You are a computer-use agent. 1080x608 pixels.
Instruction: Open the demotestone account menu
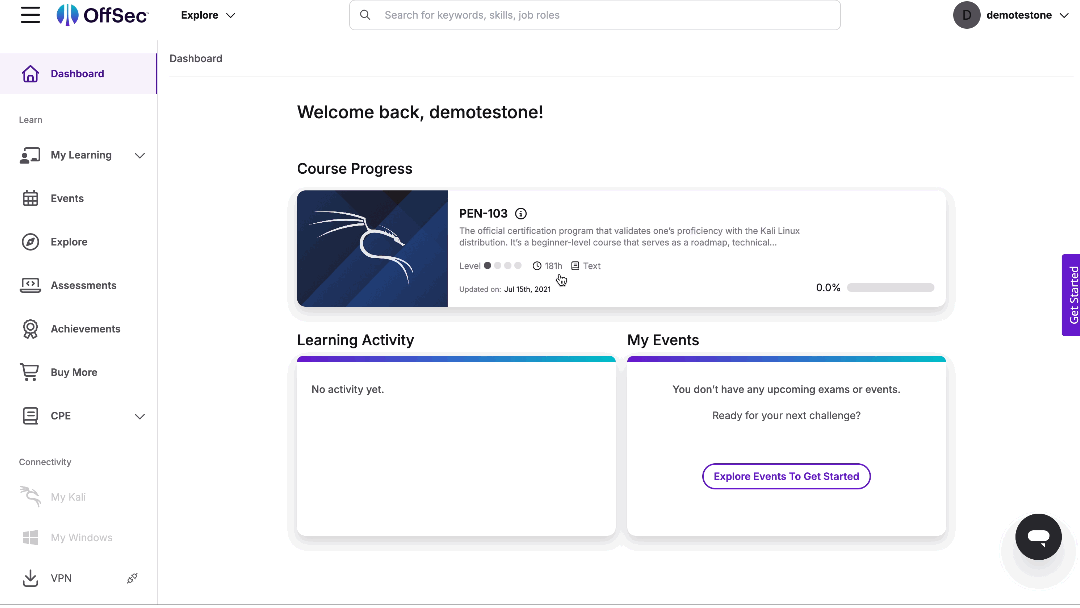[x=1012, y=15]
